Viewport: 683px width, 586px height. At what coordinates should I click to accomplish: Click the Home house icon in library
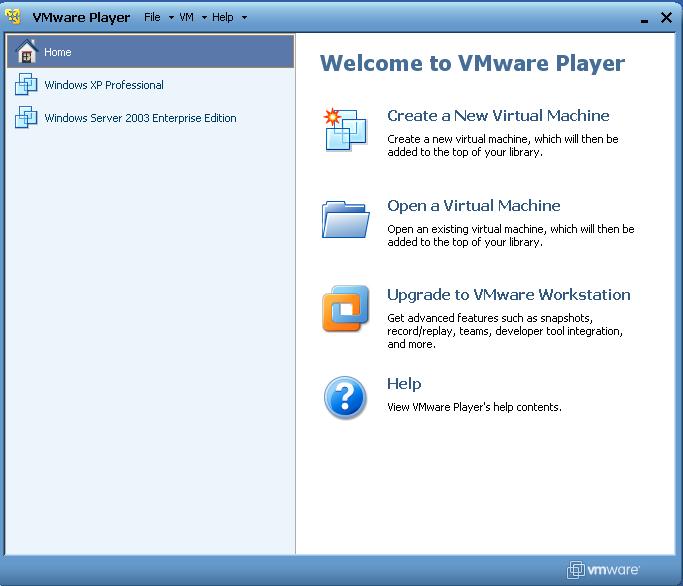point(27,52)
